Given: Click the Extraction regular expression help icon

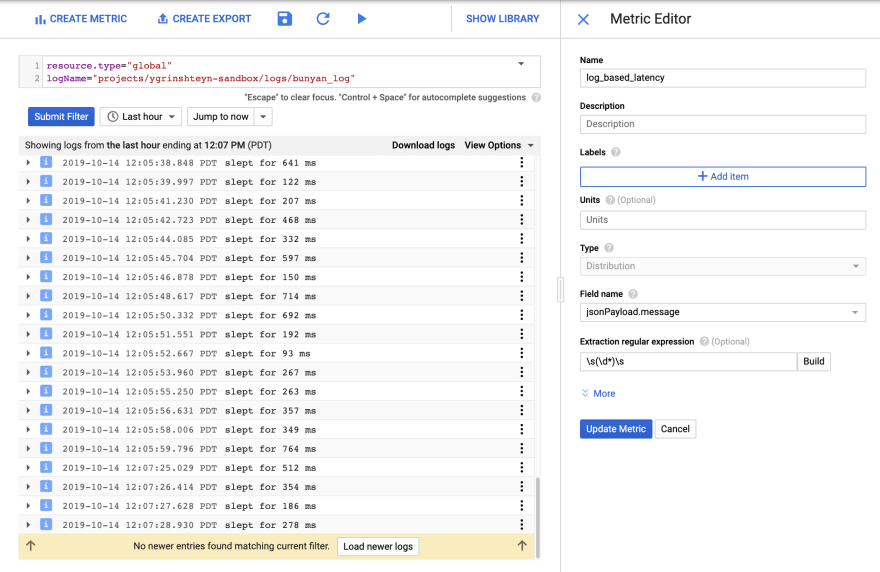Looking at the screenshot, I should (704, 341).
